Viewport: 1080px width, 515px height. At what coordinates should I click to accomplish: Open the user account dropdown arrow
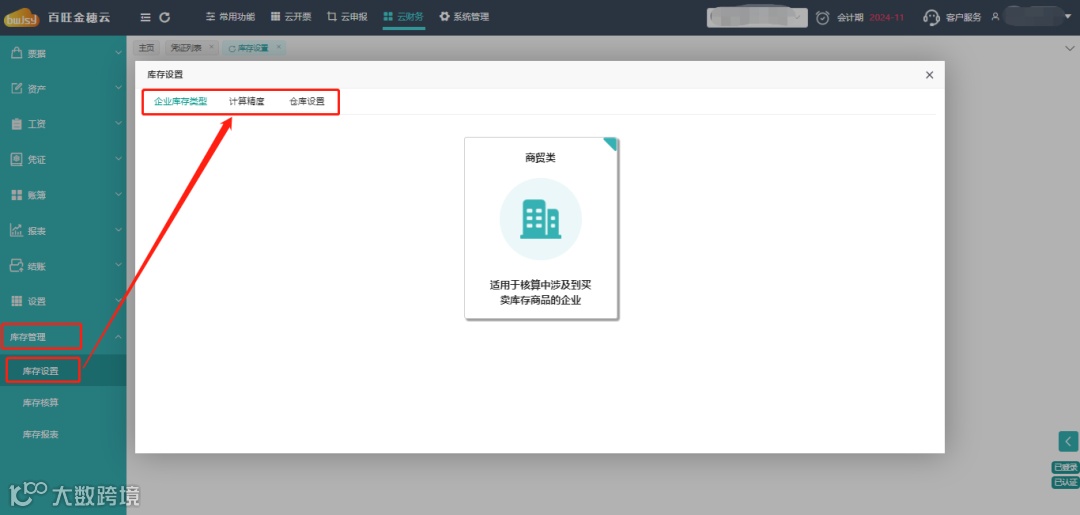(x=1070, y=17)
